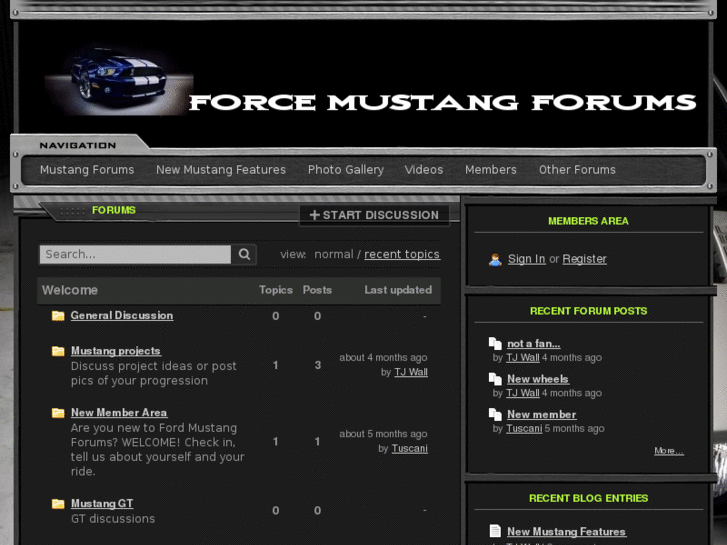Open the New wheels recent post
Viewport: 727px width, 545px height.
tap(538, 379)
